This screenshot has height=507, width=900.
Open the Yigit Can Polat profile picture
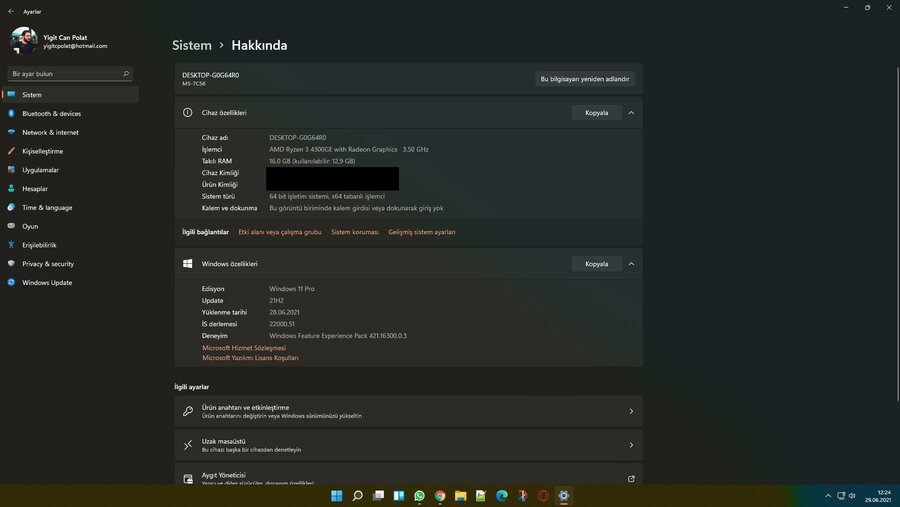(x=24, y=41)
